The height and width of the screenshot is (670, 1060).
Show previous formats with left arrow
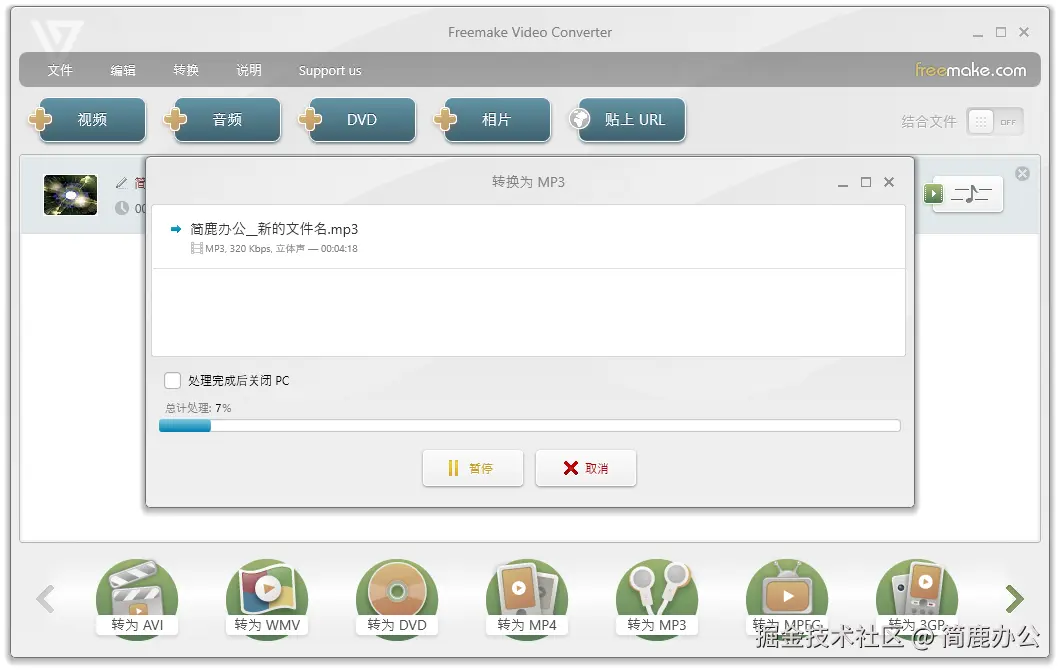pos(45,599)
